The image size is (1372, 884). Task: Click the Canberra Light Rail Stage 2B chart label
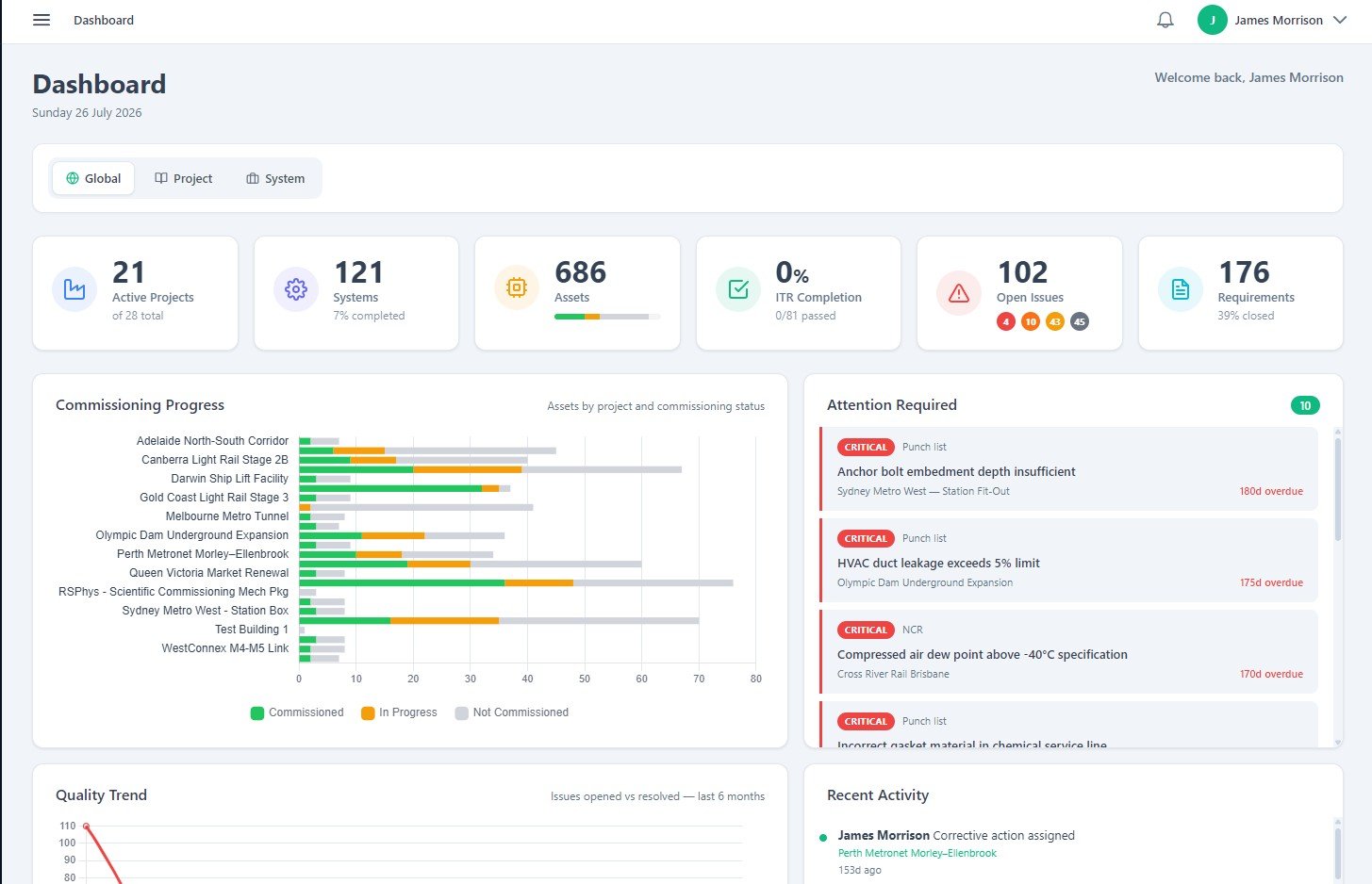click(215, 460)
